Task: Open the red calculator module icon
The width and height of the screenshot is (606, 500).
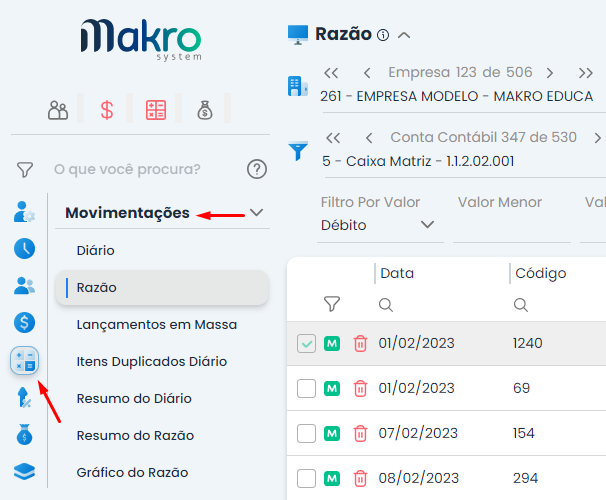Action: pyautogui.click(x=156, y=110)
